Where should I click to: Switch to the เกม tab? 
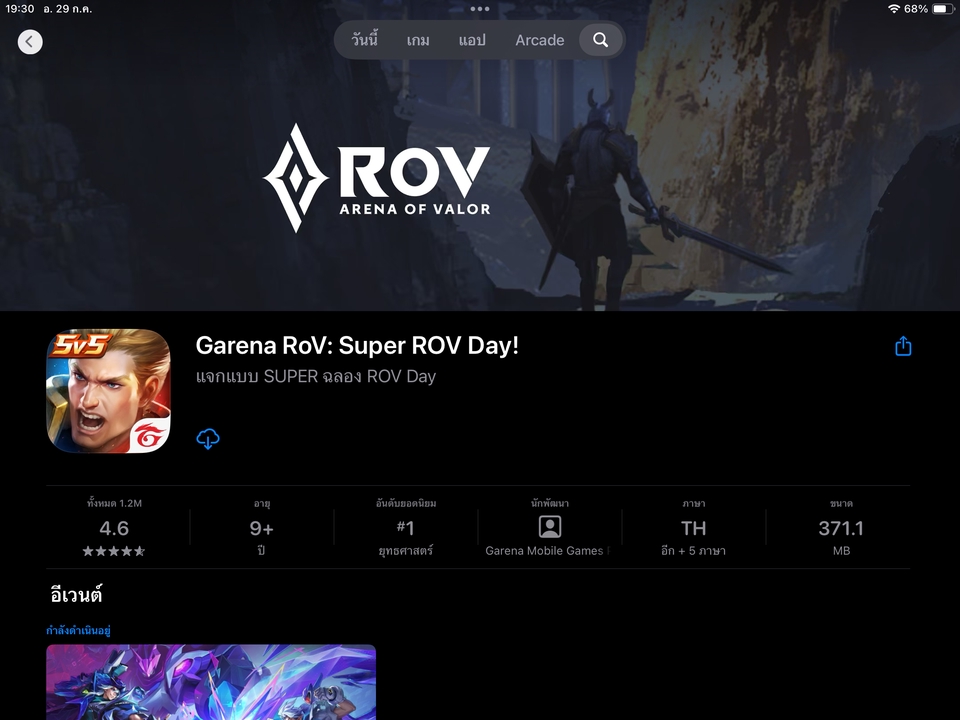pos(418,40)
